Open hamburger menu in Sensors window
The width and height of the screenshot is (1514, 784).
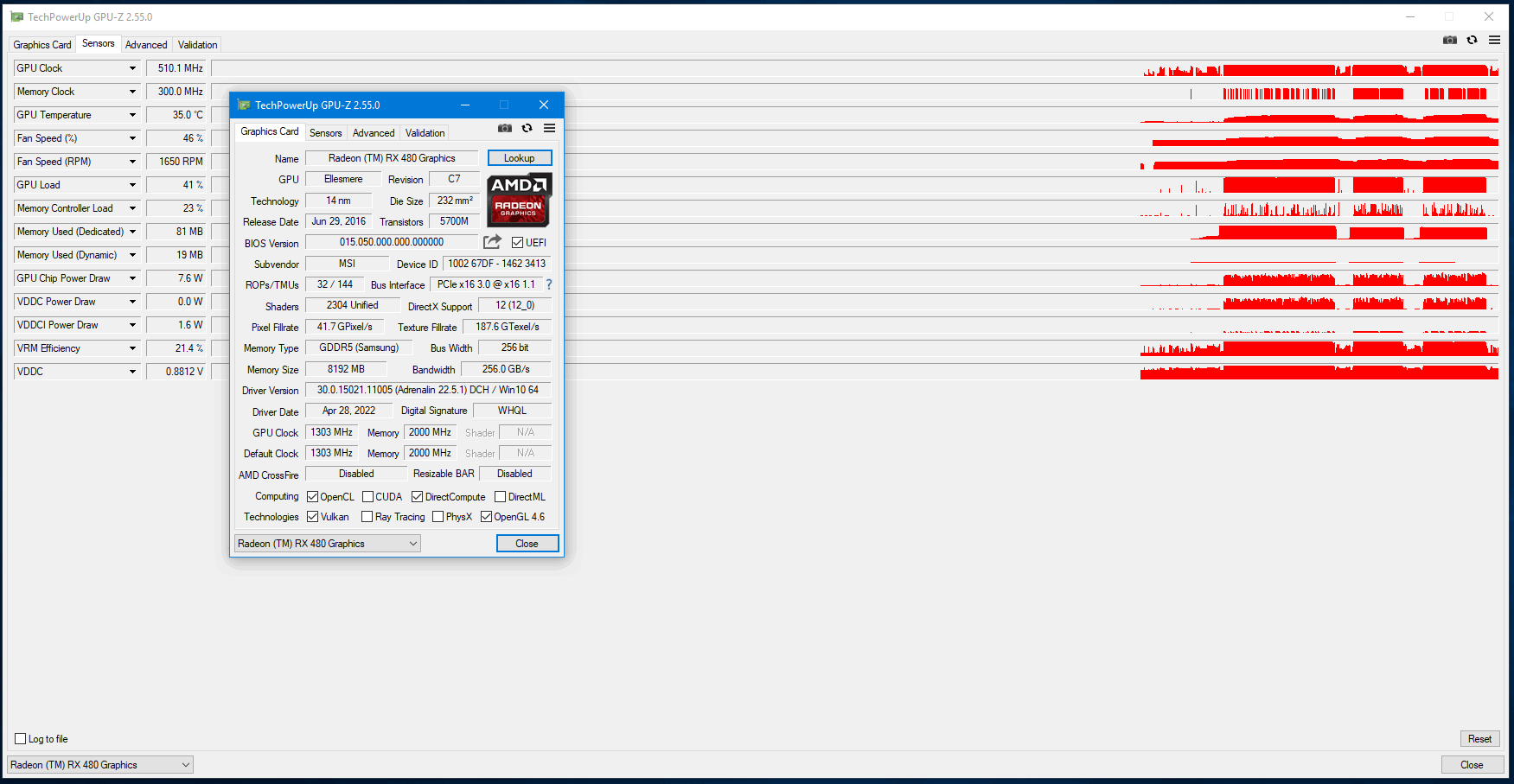(1494, 40)
